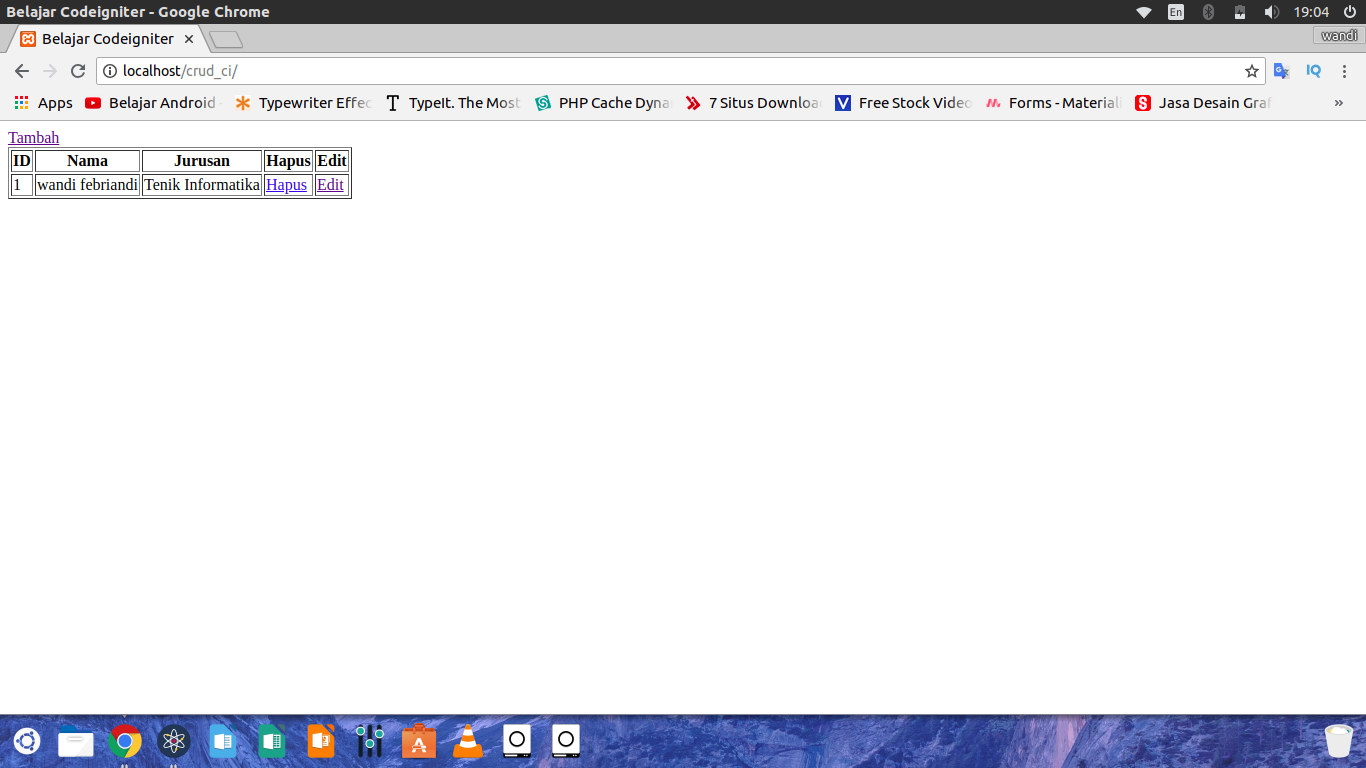Click the Tambah link

pyautogui.click(x=34, y=138)
